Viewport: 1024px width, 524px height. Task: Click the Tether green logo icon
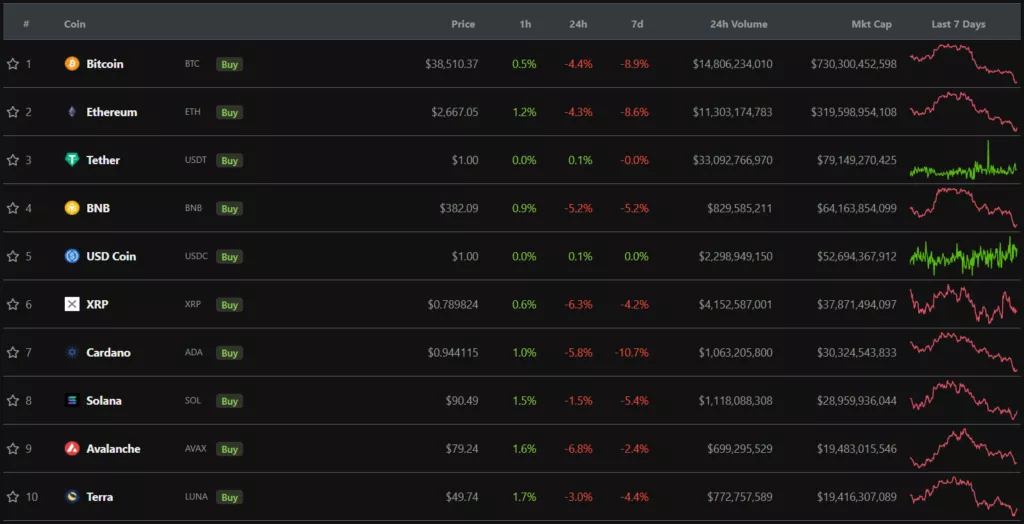[x=72, y=160]
